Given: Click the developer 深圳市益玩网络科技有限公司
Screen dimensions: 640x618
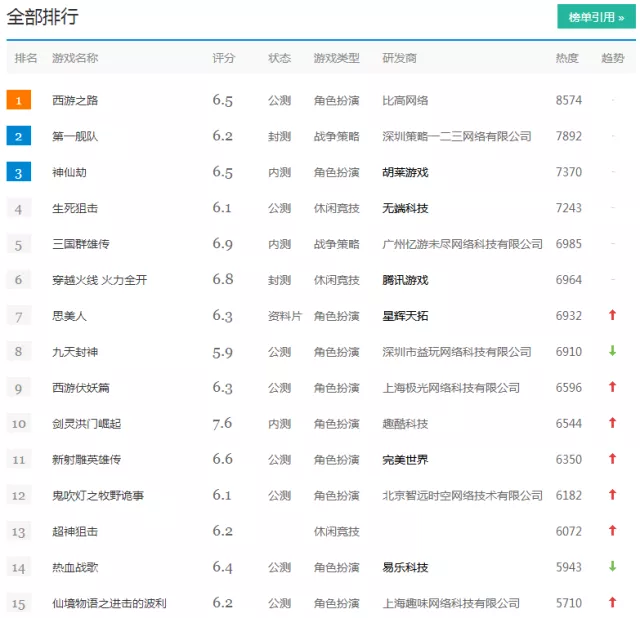Looking at the screenshot, I should (457, 352).
